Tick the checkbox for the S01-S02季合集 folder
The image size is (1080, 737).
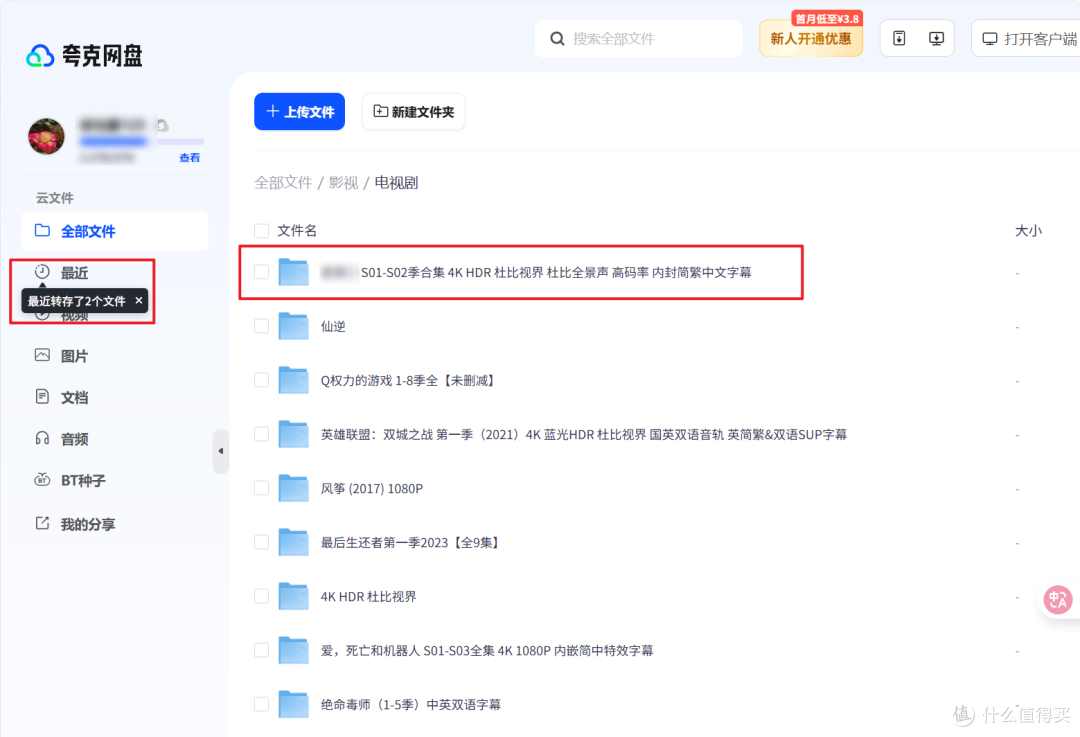pyautogui.click(x=261, y=272)
